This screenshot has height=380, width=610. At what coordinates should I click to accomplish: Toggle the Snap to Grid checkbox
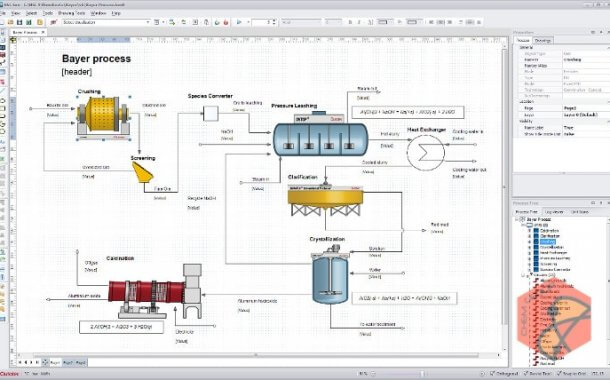pos(560,373)
